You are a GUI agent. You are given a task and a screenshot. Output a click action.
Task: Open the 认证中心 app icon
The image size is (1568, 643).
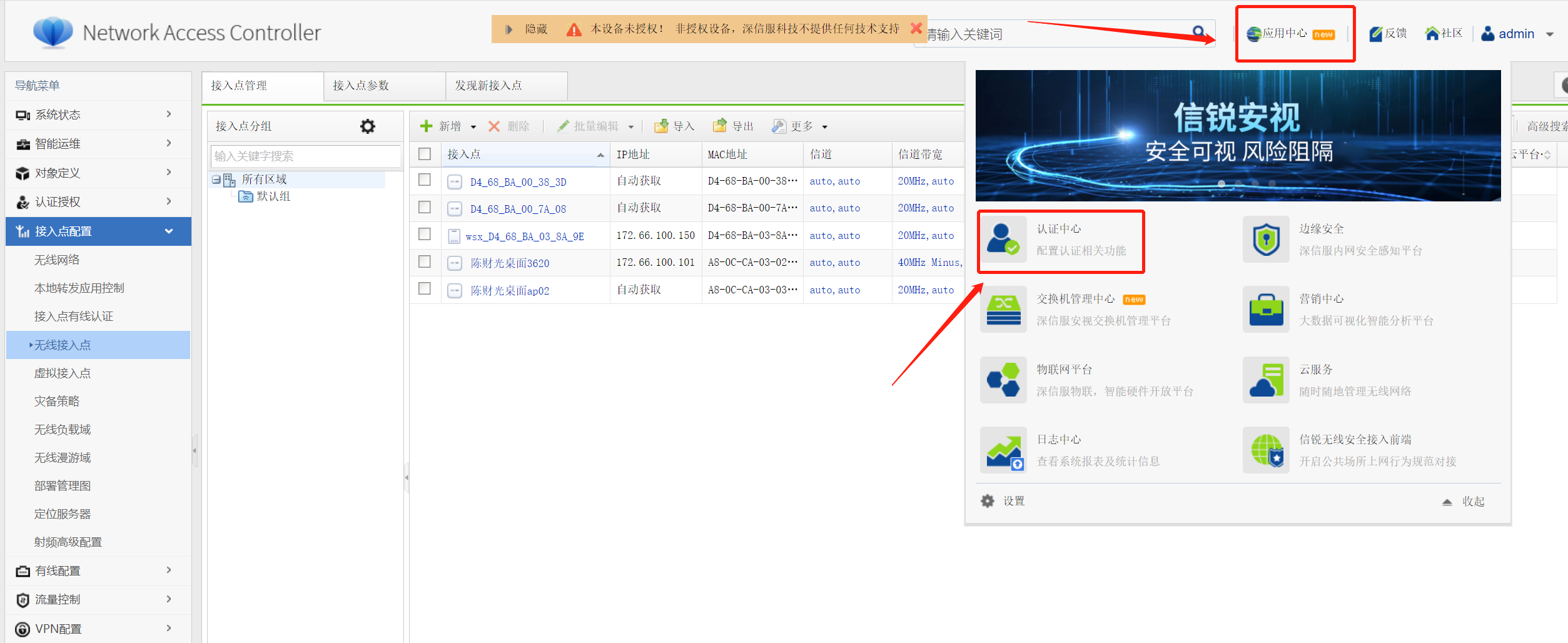pos(1003,239)
